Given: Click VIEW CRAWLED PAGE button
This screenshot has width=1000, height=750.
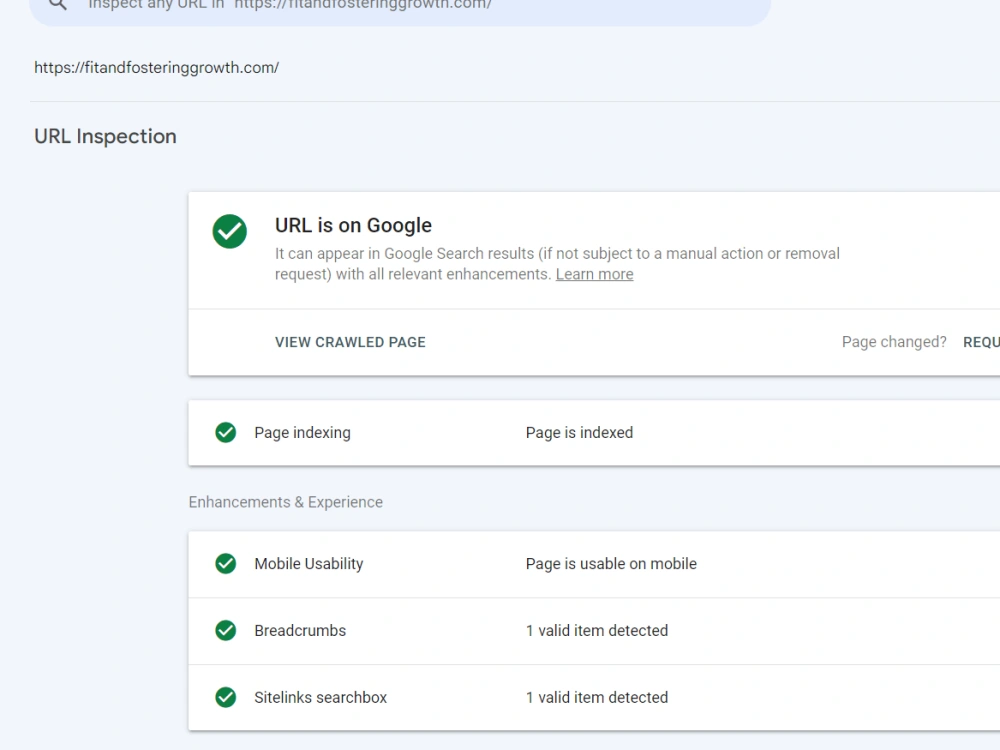Looking at the screenshot, I should pyautogui.click(x=350, y=342).
